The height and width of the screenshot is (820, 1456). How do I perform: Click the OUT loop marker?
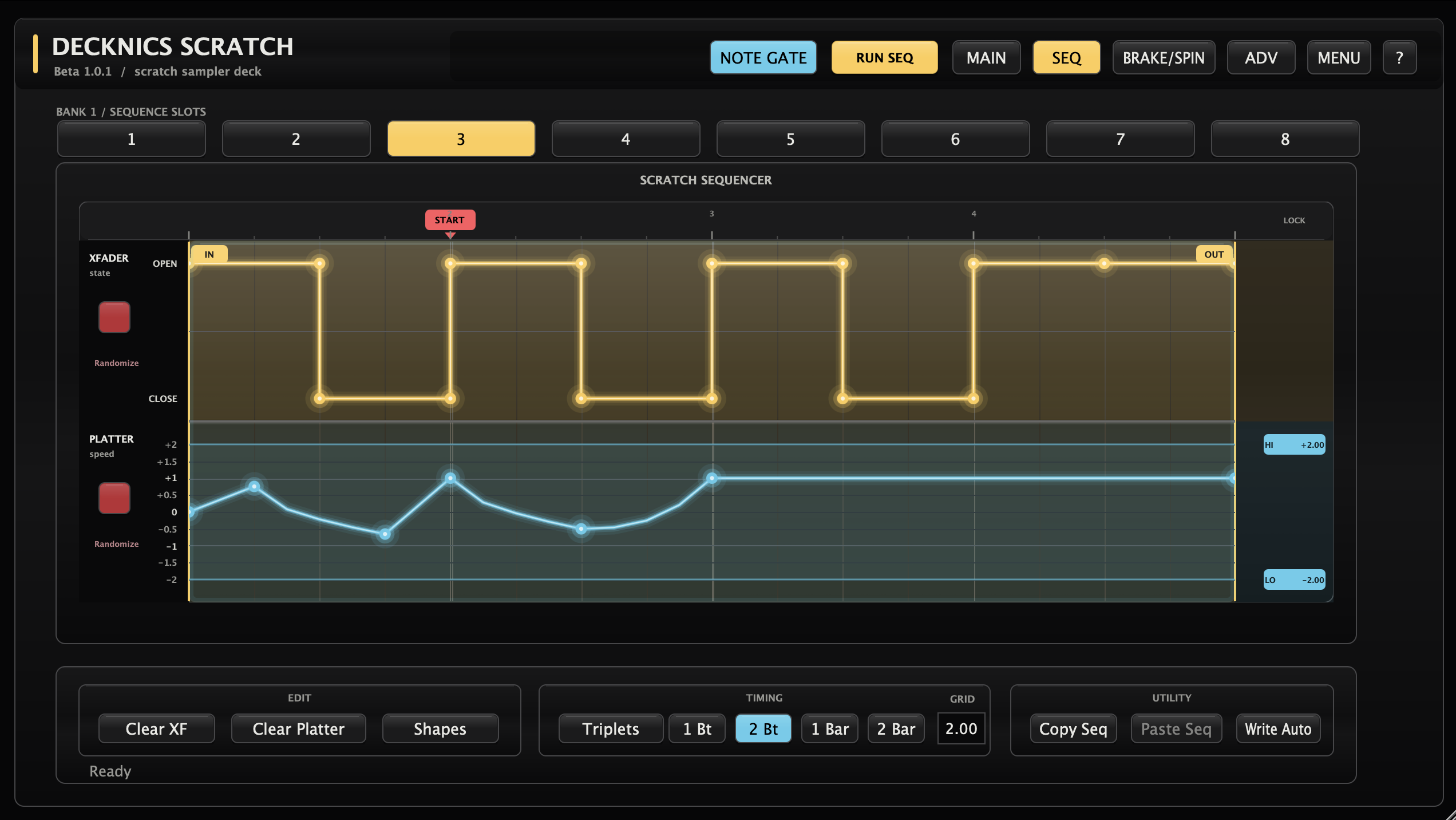1214,254
